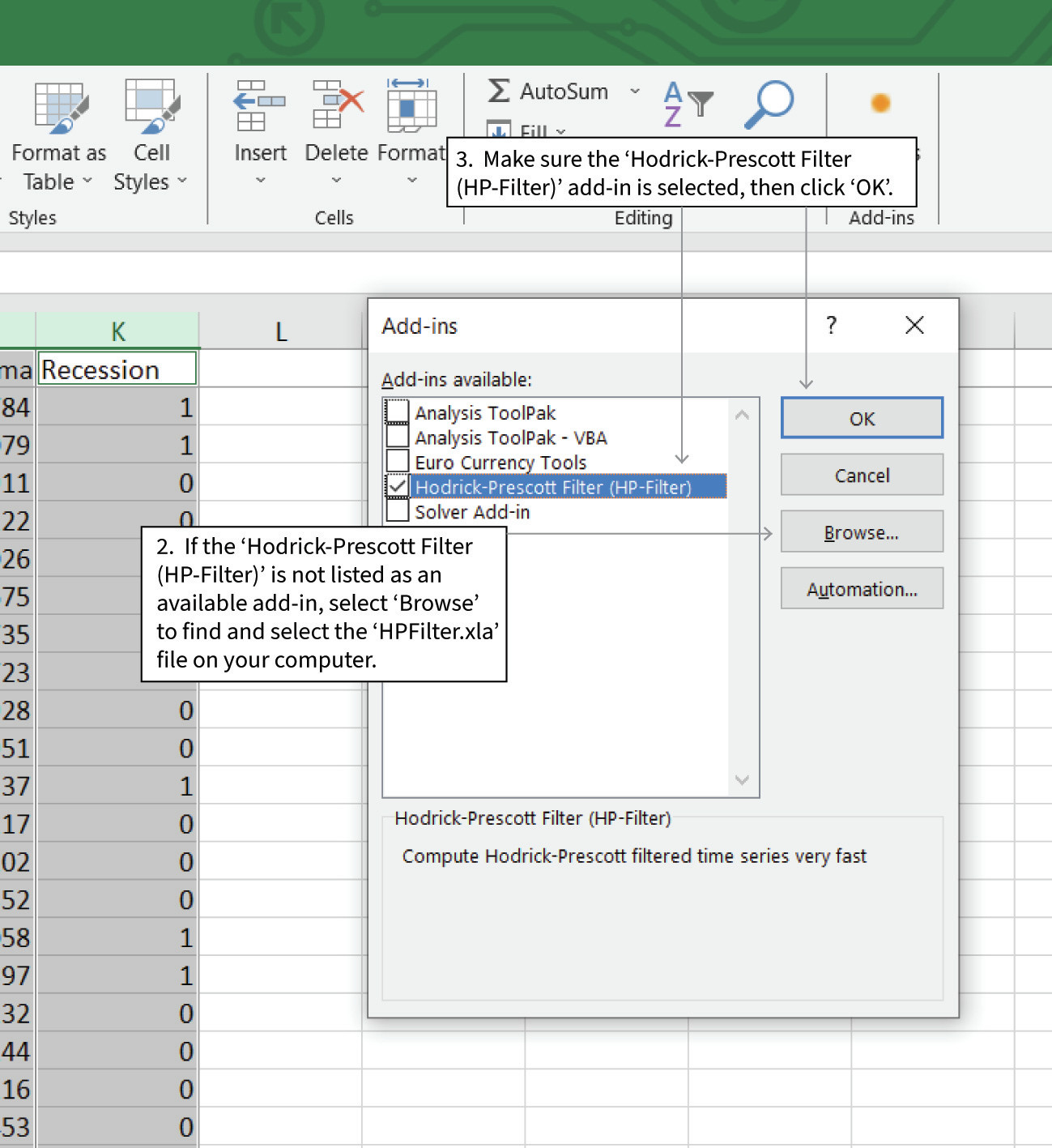Open the Cell Styles dropdown chevron
The image size is (1052, 1148).
click(181, 181)
